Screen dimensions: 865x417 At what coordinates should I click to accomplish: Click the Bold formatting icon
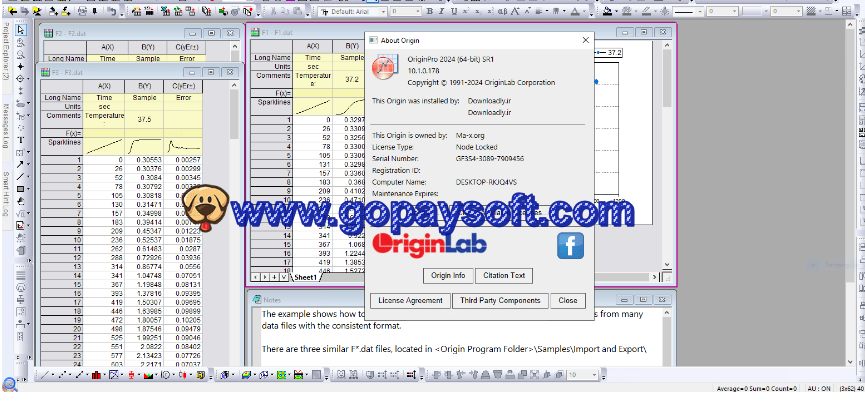(x=430, y=11)
